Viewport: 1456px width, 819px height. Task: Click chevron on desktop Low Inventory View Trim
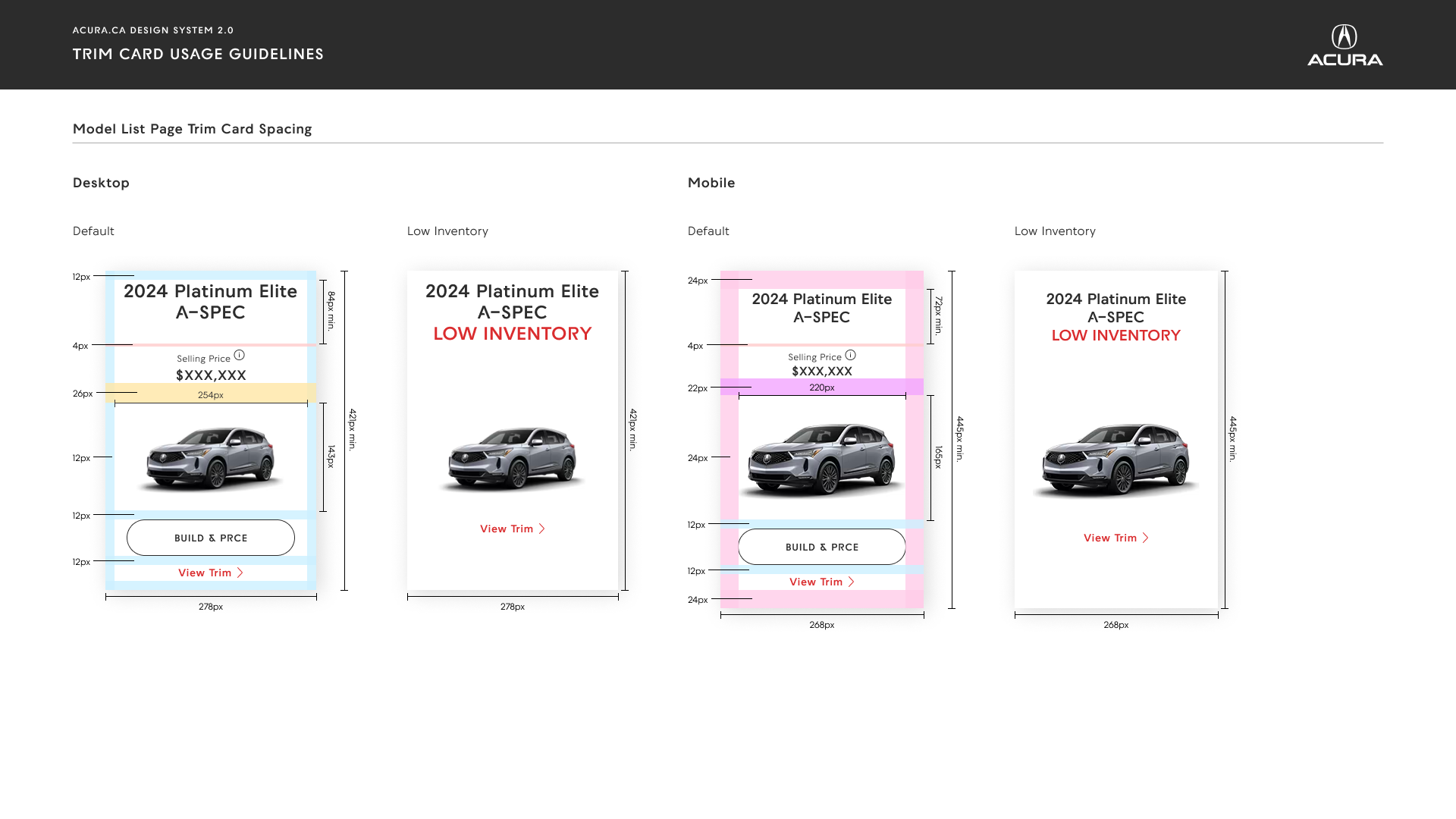(x=541, y=529)
